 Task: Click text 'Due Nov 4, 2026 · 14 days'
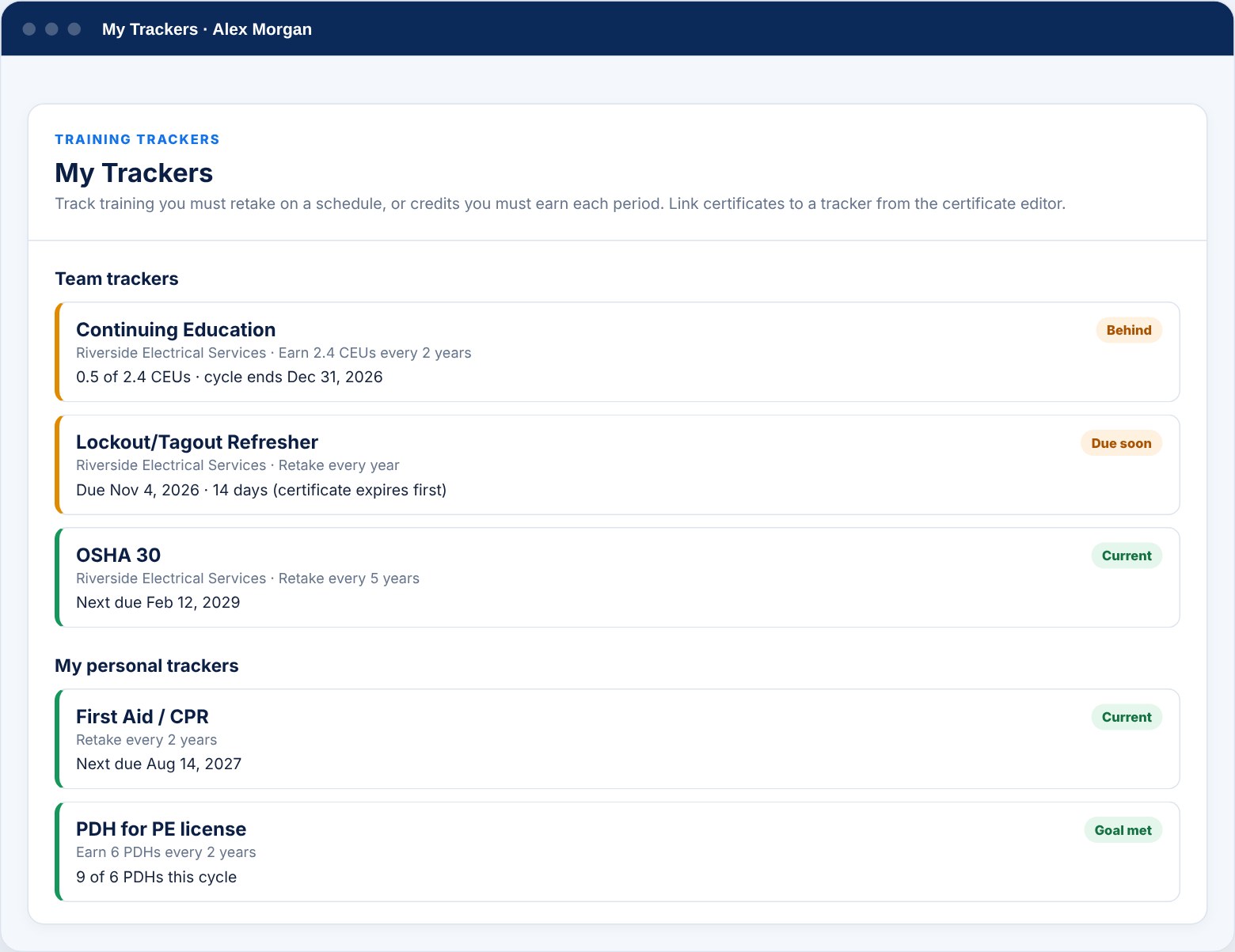(172, 491)
